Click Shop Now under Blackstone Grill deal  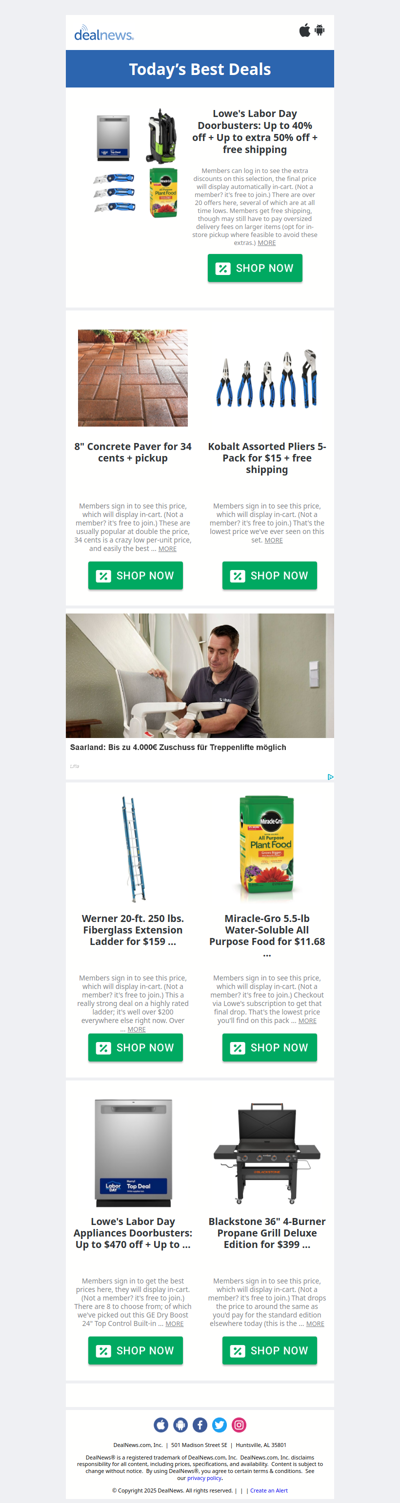click(x=269, y=1350)
